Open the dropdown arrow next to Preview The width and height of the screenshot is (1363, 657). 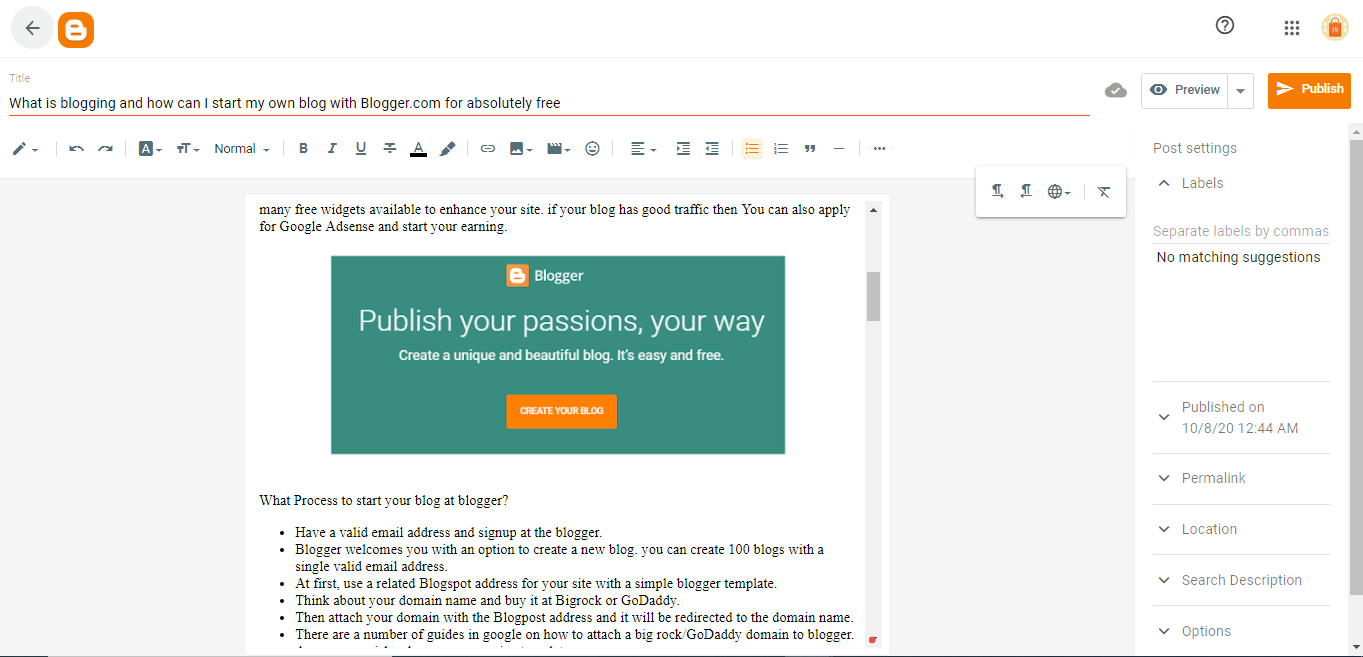1241,90
